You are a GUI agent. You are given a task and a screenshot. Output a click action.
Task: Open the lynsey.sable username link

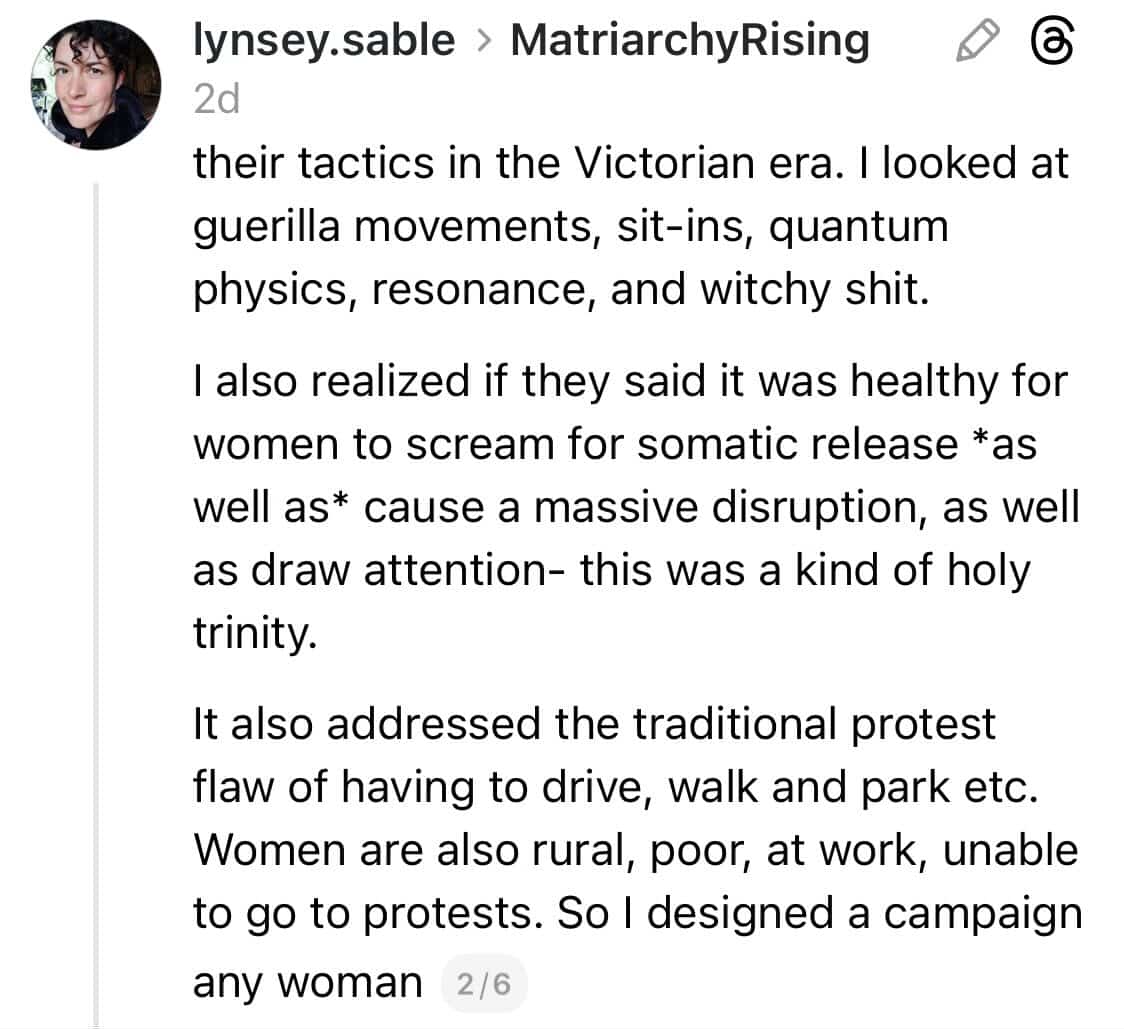(x=323, y=41)
